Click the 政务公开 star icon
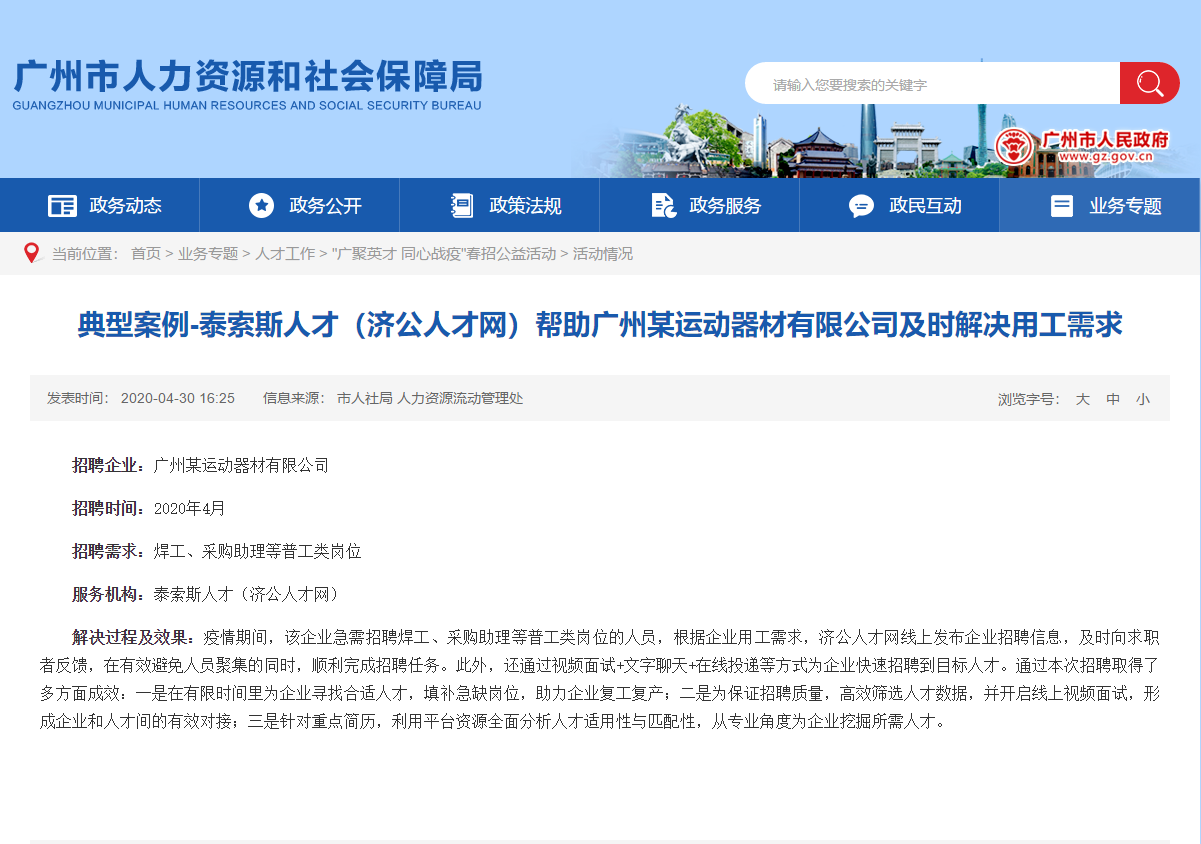 (x=261, y=206)
